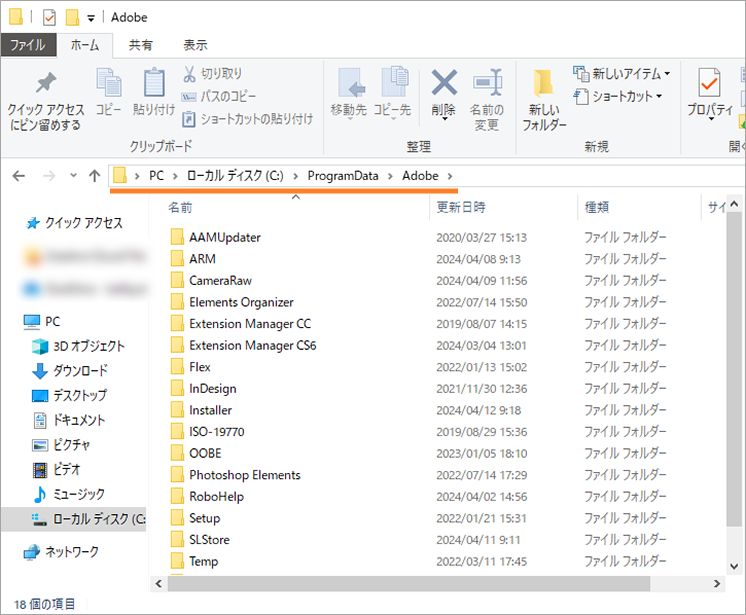Screen dimensions: 746x615
Task: Expand chevron after PC breadcrumb
Action: coord(175,176)
